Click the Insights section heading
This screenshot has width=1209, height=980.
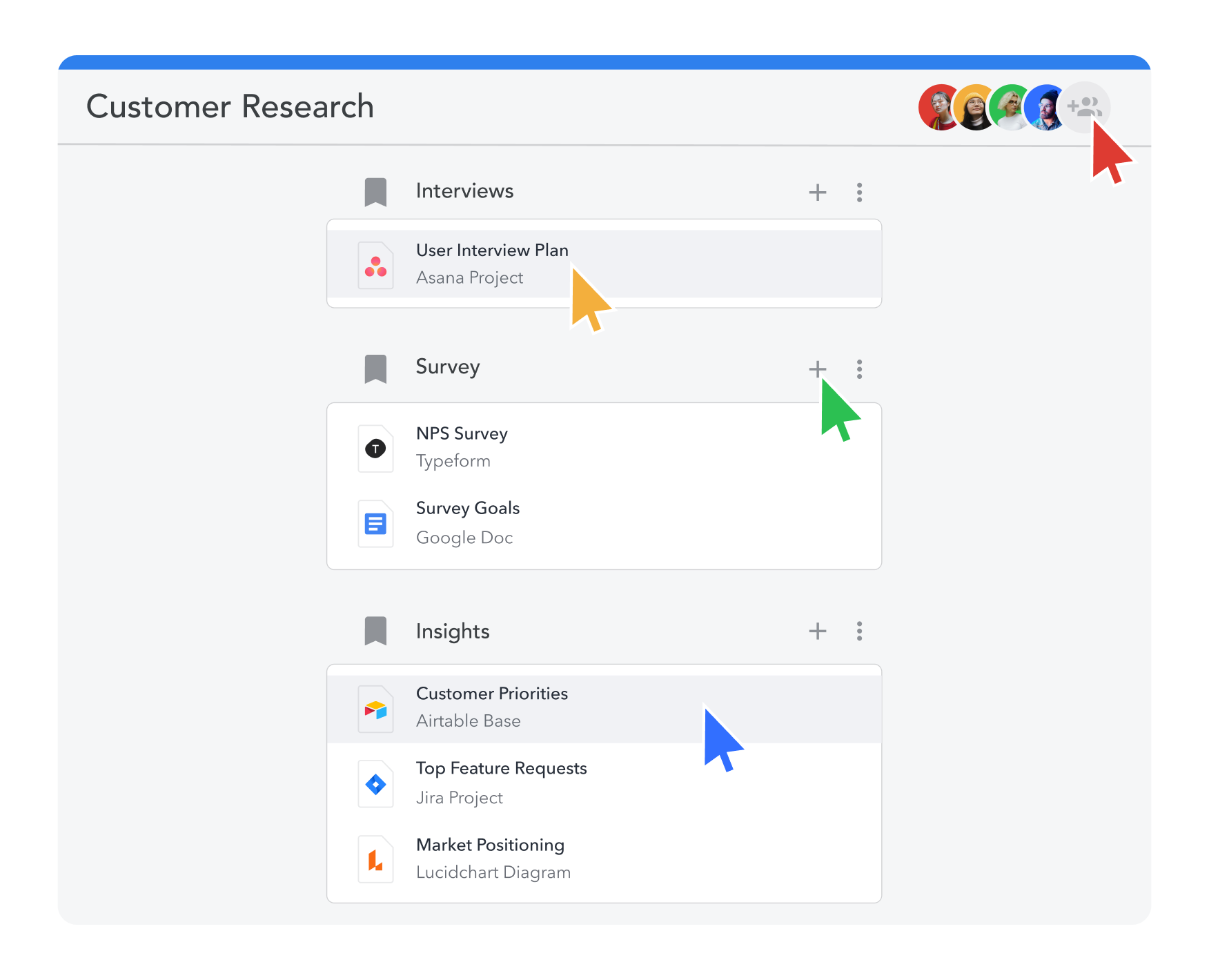pos(453,631)
